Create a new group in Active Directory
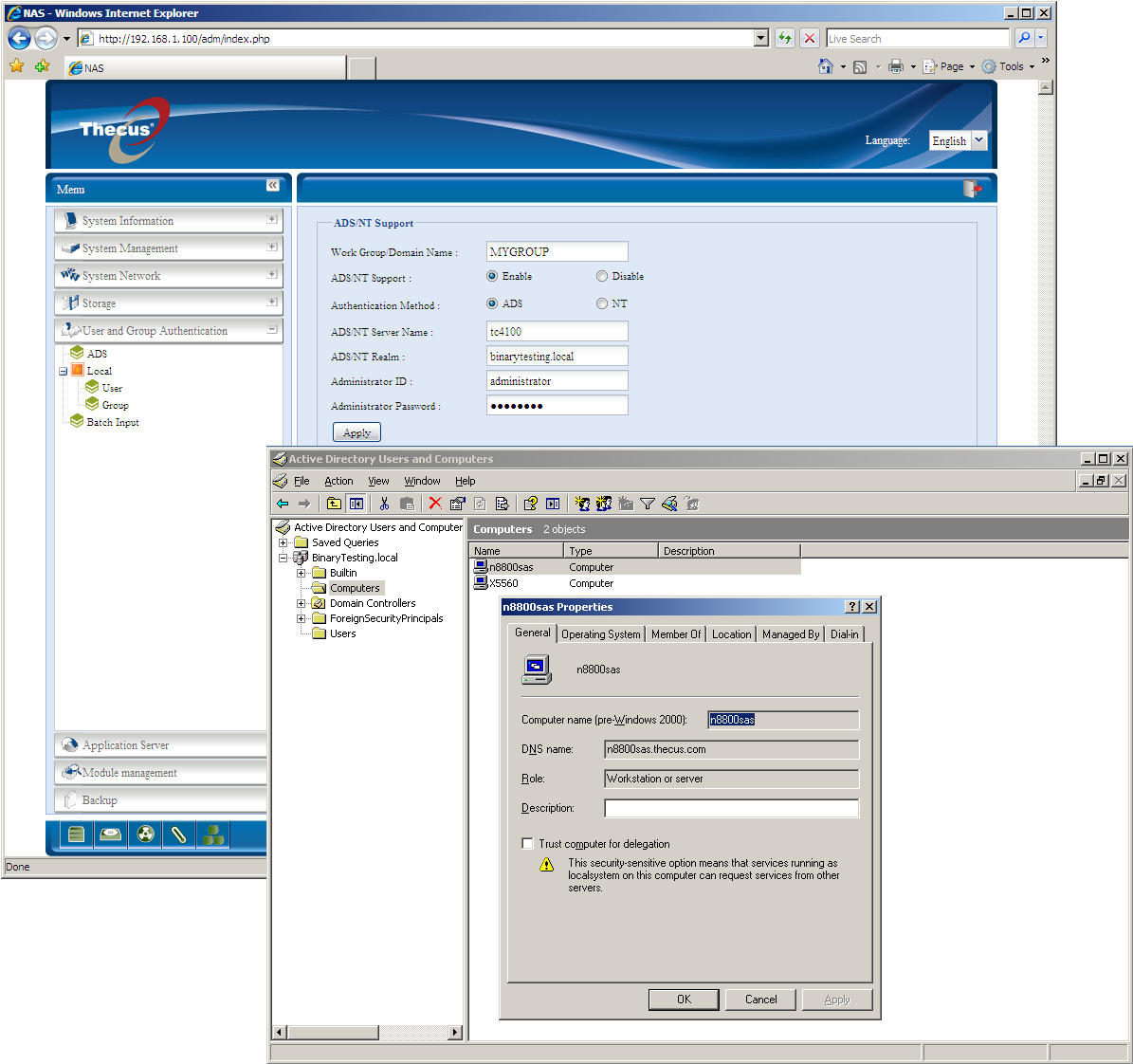 tap(605, 504)
